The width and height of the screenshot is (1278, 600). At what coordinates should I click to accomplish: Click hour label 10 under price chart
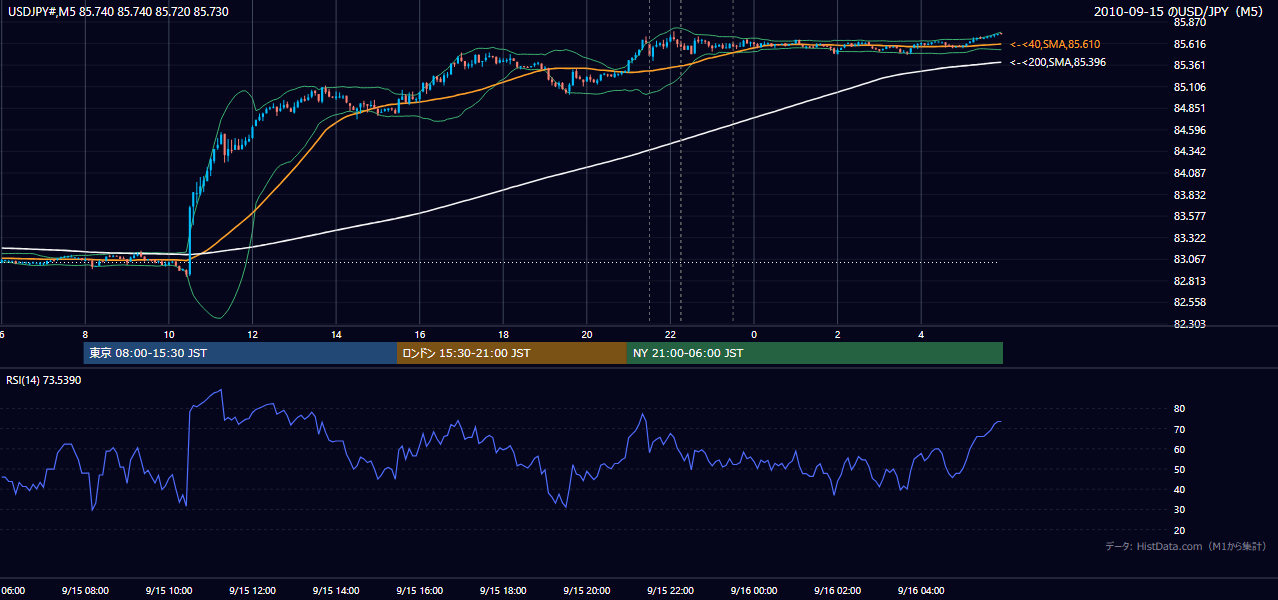[169, 334]
